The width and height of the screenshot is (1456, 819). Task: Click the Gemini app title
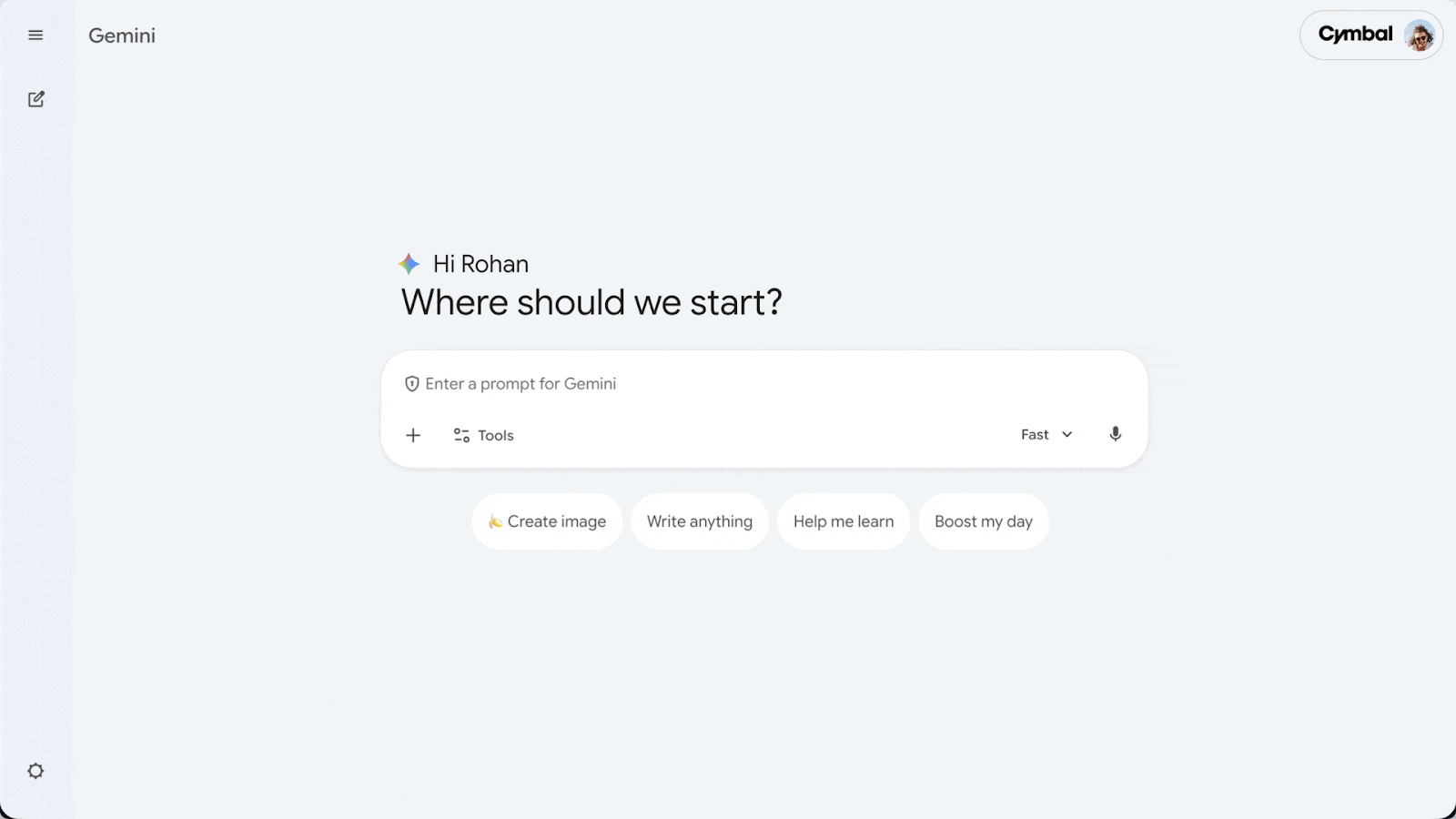tap(121, 35)
